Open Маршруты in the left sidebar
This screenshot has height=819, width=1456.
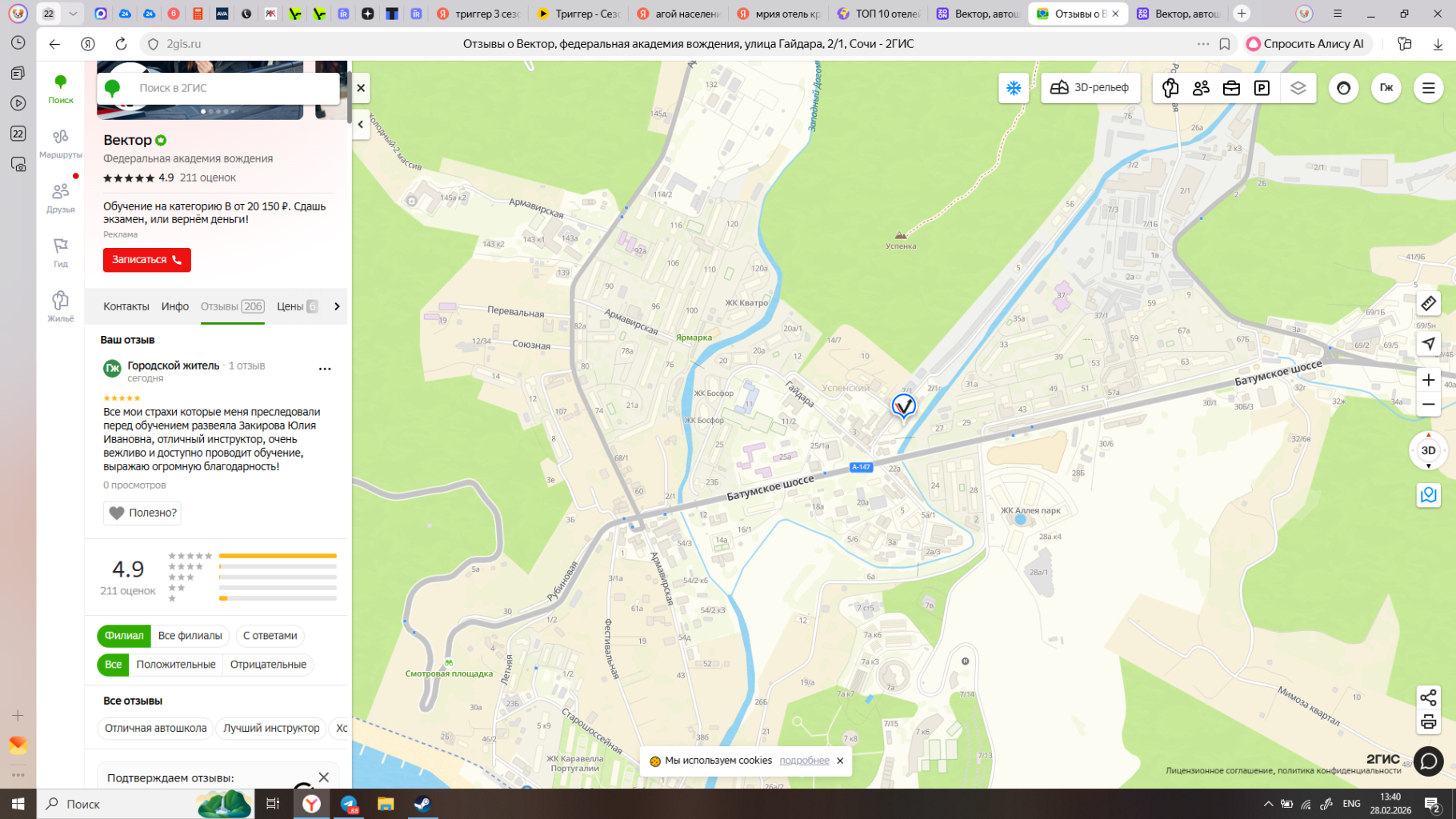[x=61, y=143]
